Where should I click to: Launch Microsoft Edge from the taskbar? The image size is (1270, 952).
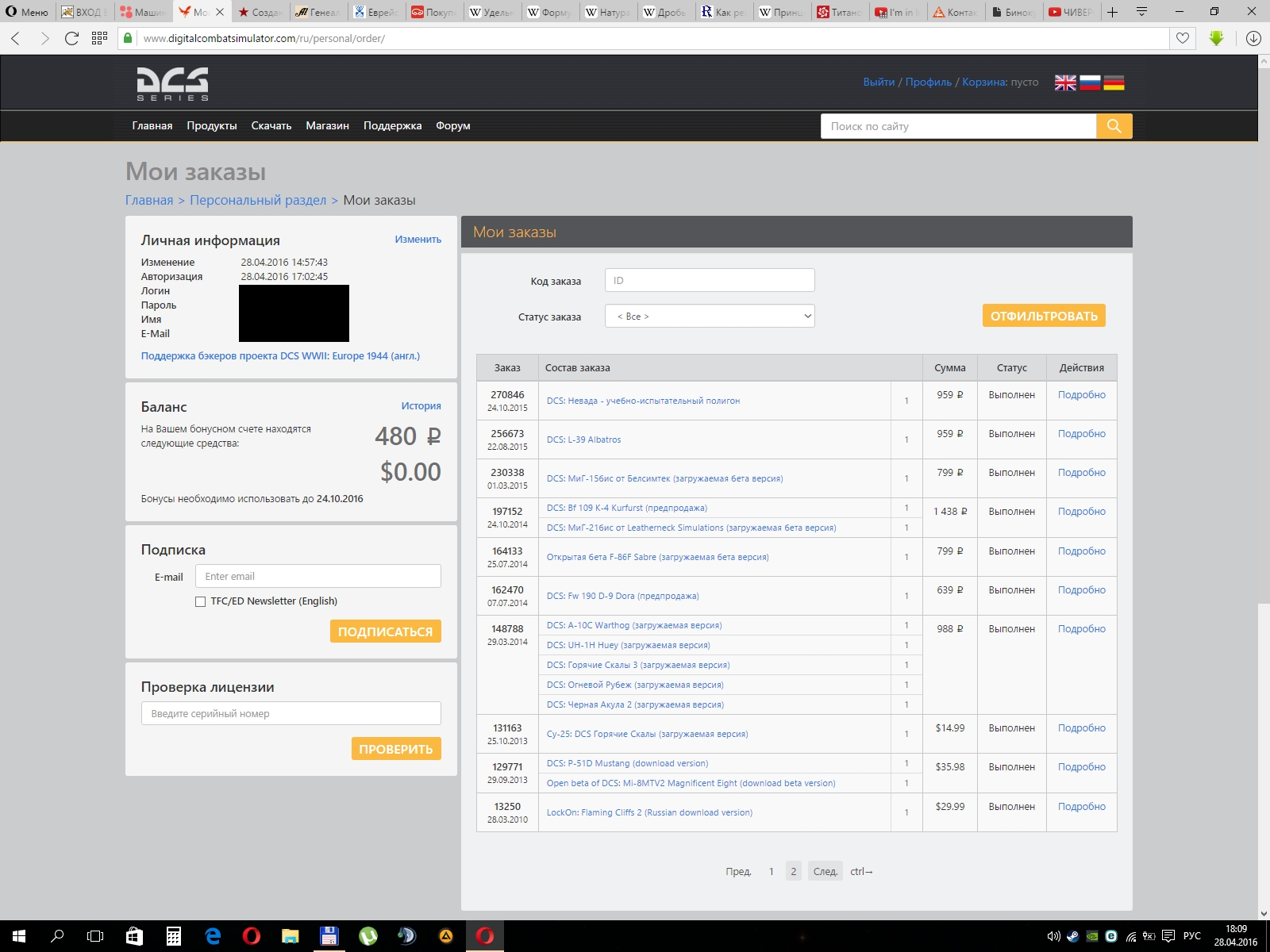(x=213, y=936)
